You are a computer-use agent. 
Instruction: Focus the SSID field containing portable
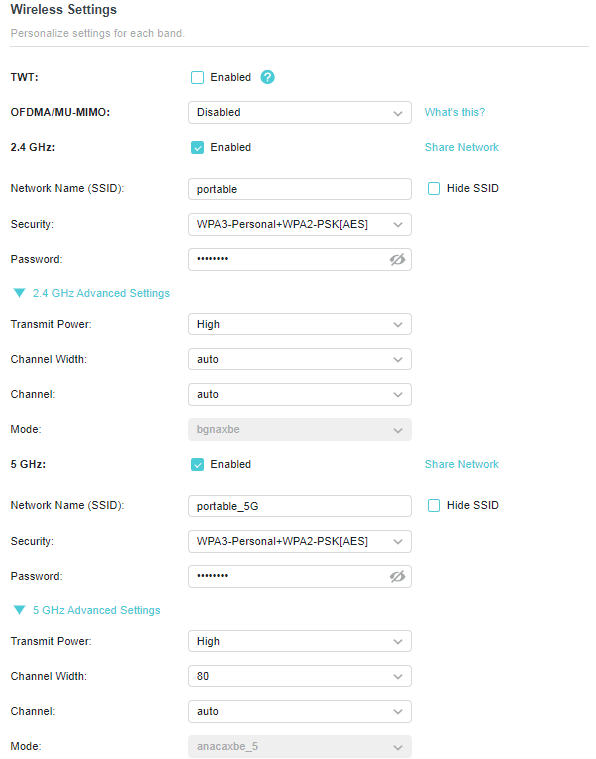pos(300,189)
